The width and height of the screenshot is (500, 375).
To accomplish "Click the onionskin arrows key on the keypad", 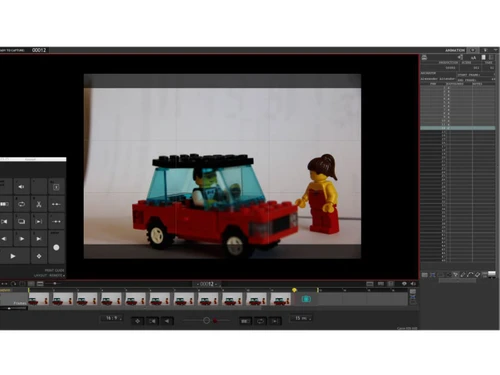I will [56, 204].
